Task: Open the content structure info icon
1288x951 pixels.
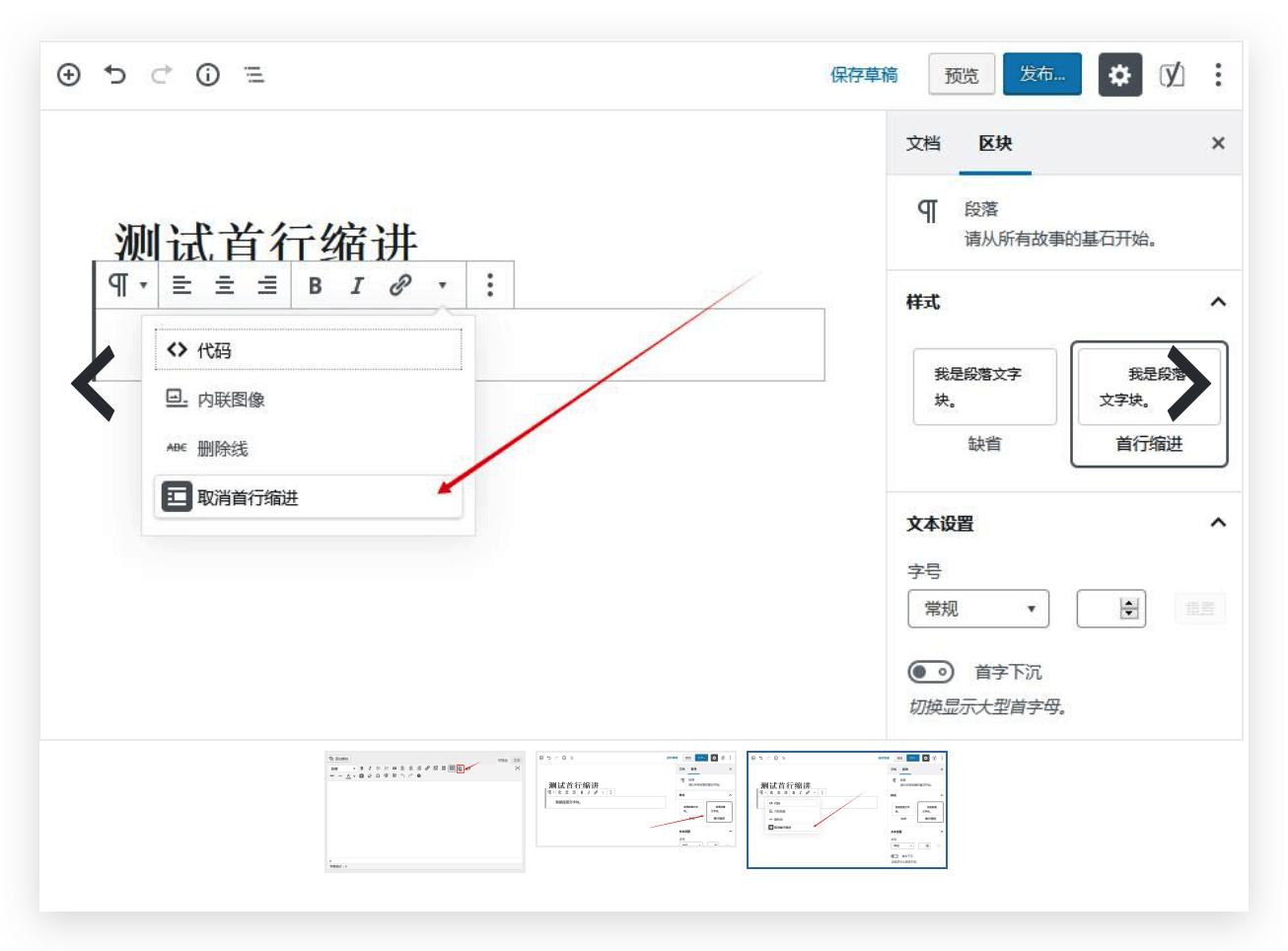Action: 207,75
